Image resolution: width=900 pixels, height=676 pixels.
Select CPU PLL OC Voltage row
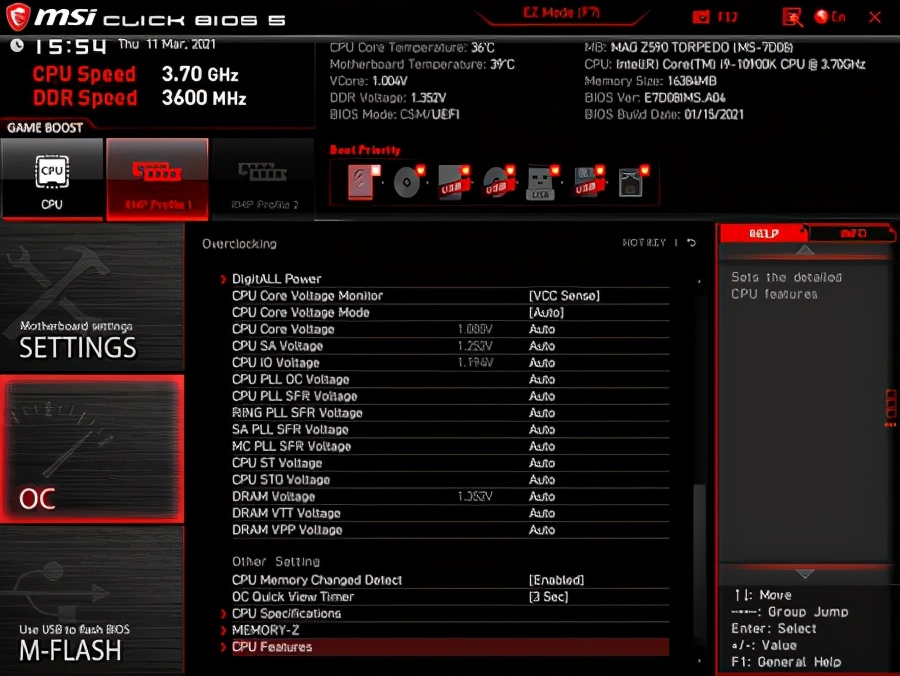(451, 379)
